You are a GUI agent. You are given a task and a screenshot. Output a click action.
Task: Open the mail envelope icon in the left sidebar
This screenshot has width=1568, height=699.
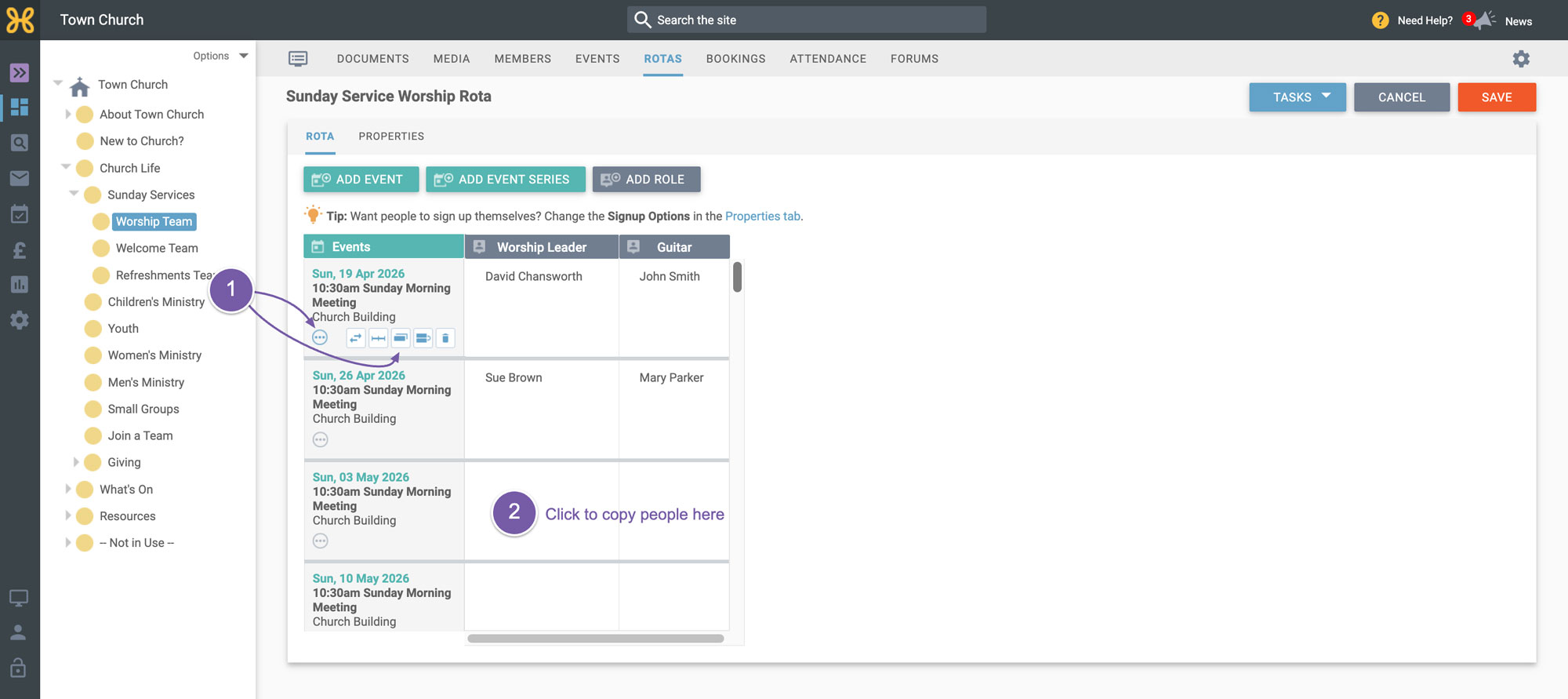[x=20, y=178]
